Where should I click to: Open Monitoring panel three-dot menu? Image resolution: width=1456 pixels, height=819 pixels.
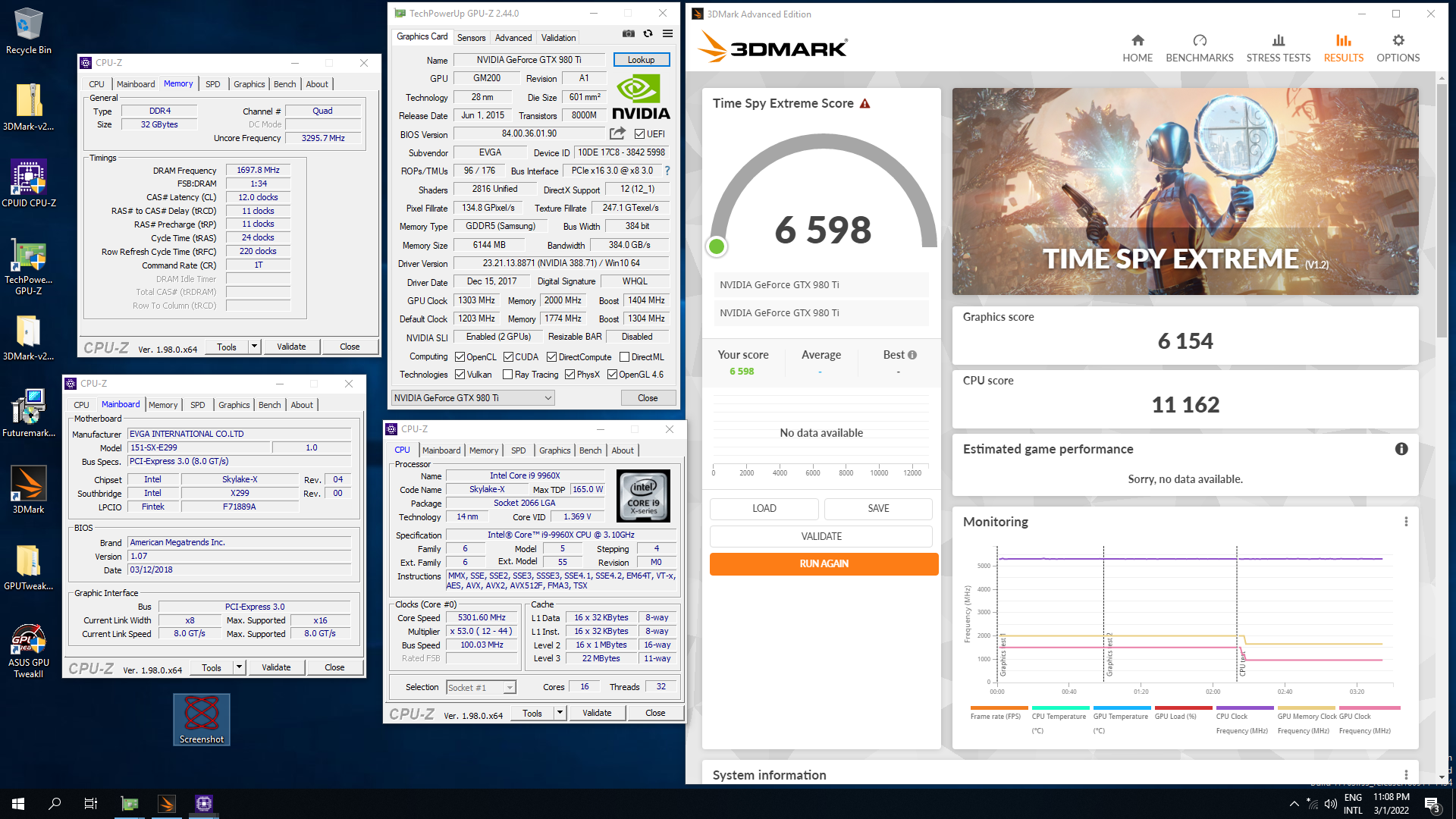(1406, 522)
